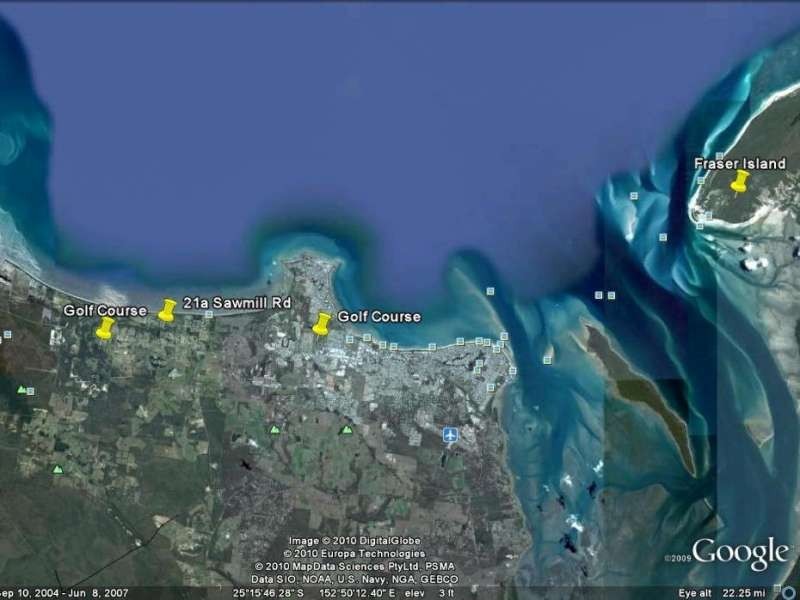Click the Data SIO, NOAA, U.S. Navy attribution line
The width and height of the screenshot is (800, 600).
tap(355, 579)
